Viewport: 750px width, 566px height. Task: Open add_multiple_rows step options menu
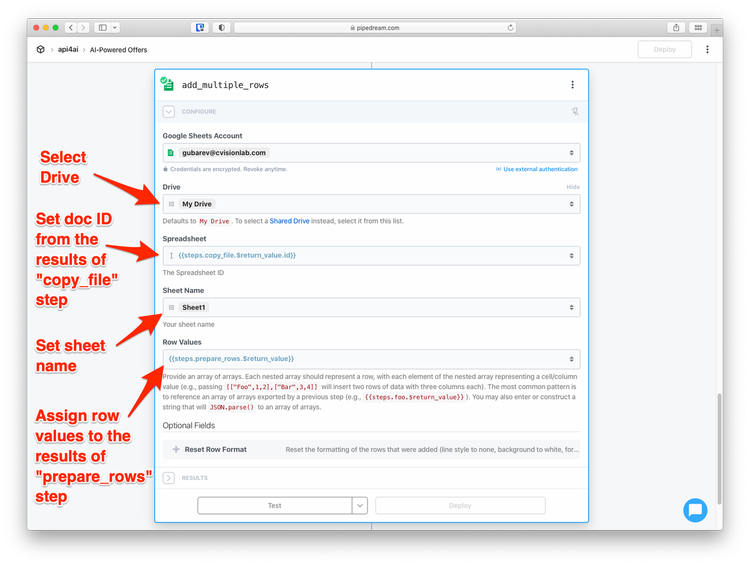click(x=573, y=85)
